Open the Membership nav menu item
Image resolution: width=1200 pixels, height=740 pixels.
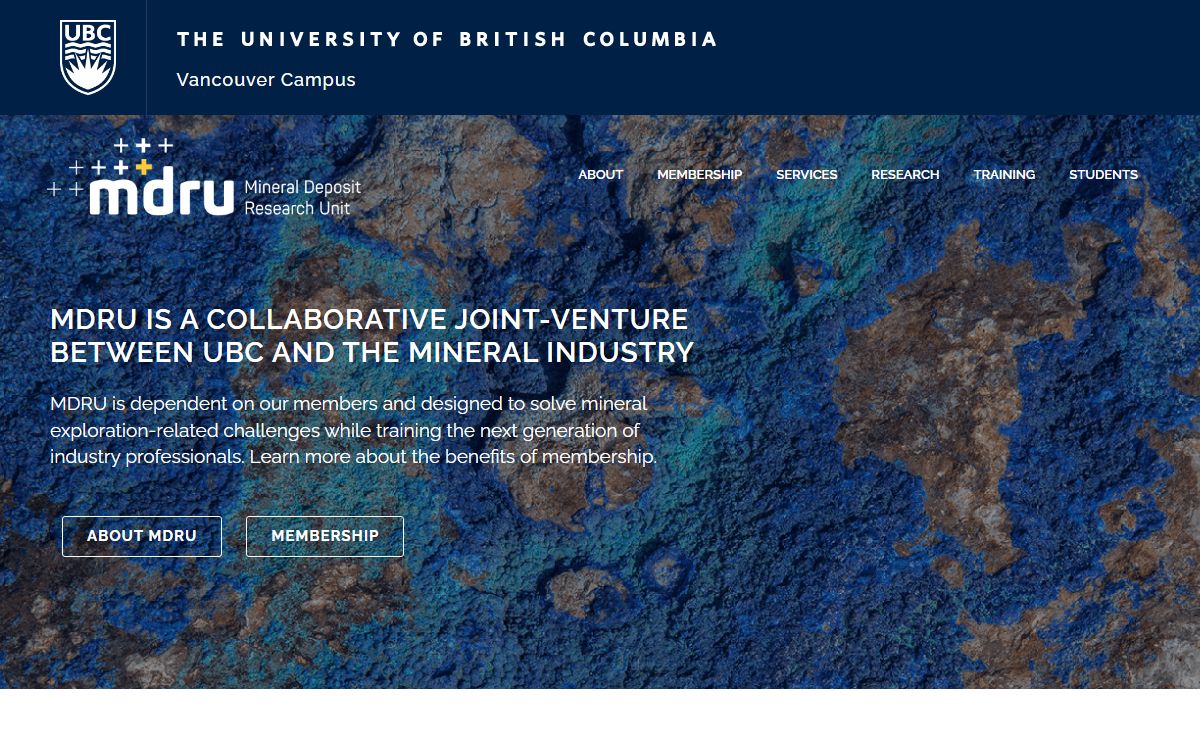point(699,174)
